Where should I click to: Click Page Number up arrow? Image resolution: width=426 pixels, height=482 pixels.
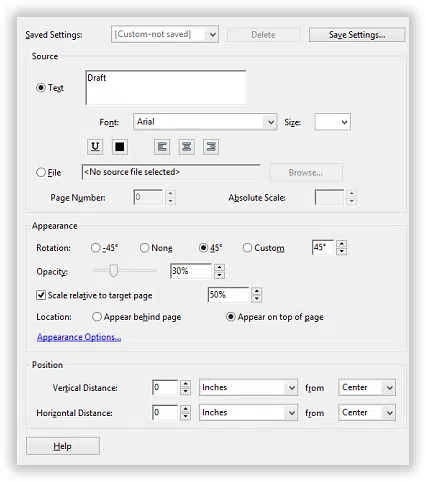[x=170, y=193]
